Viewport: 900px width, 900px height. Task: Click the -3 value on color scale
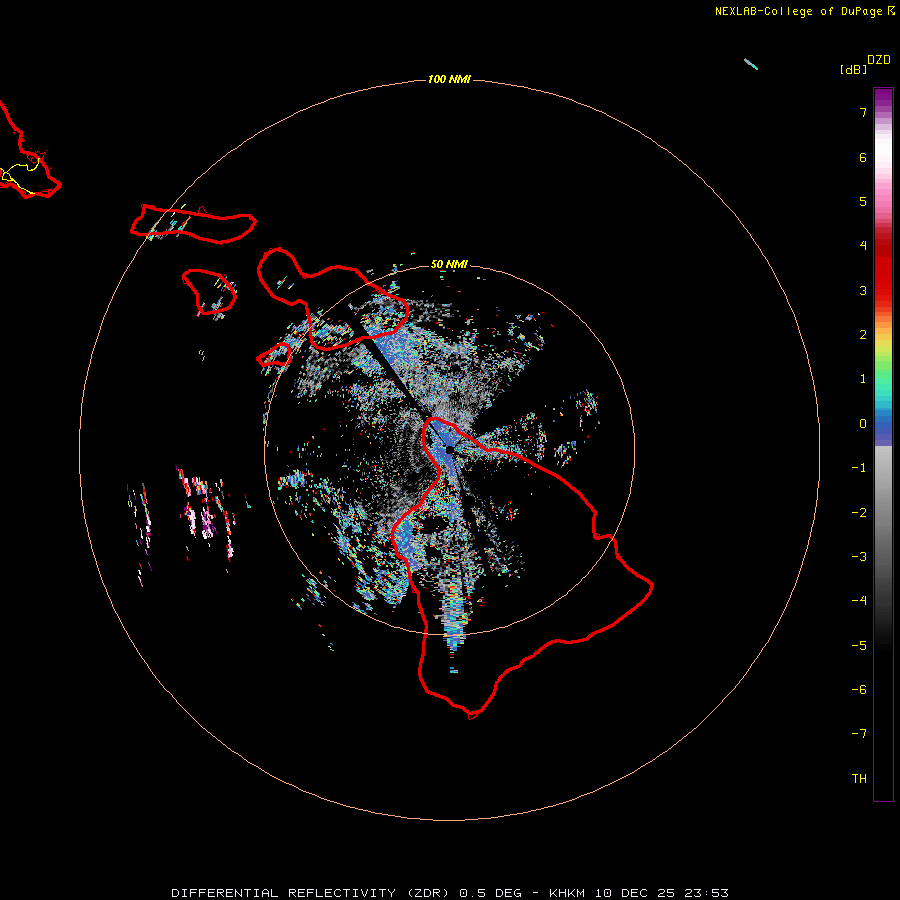(859, 557)
